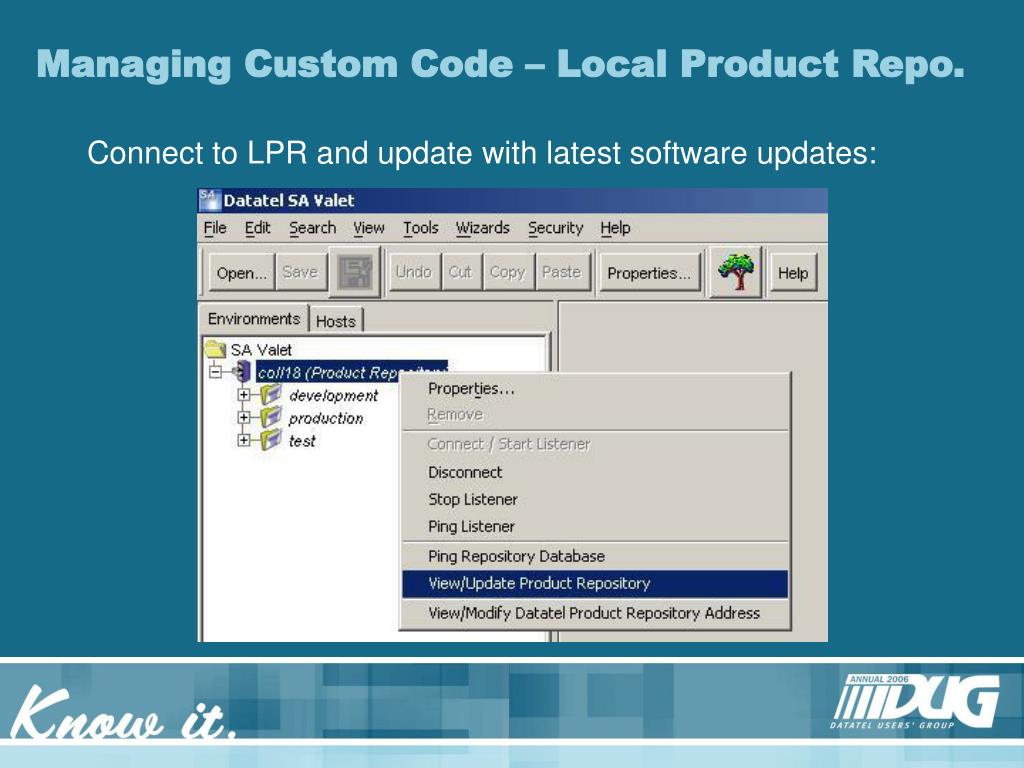Choose Properties... in the context menu
Image resolution: width=1024 pixels, height=768 pixels.
click(x=595, y=389)
